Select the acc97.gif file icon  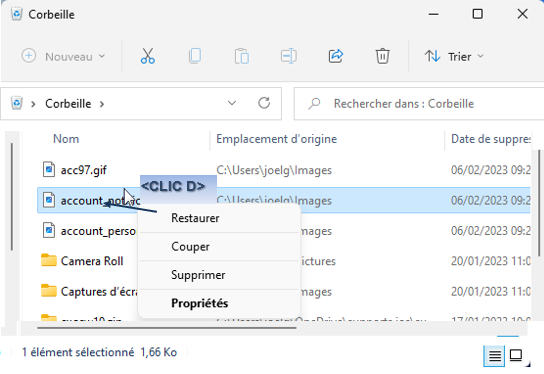[49, 170]
